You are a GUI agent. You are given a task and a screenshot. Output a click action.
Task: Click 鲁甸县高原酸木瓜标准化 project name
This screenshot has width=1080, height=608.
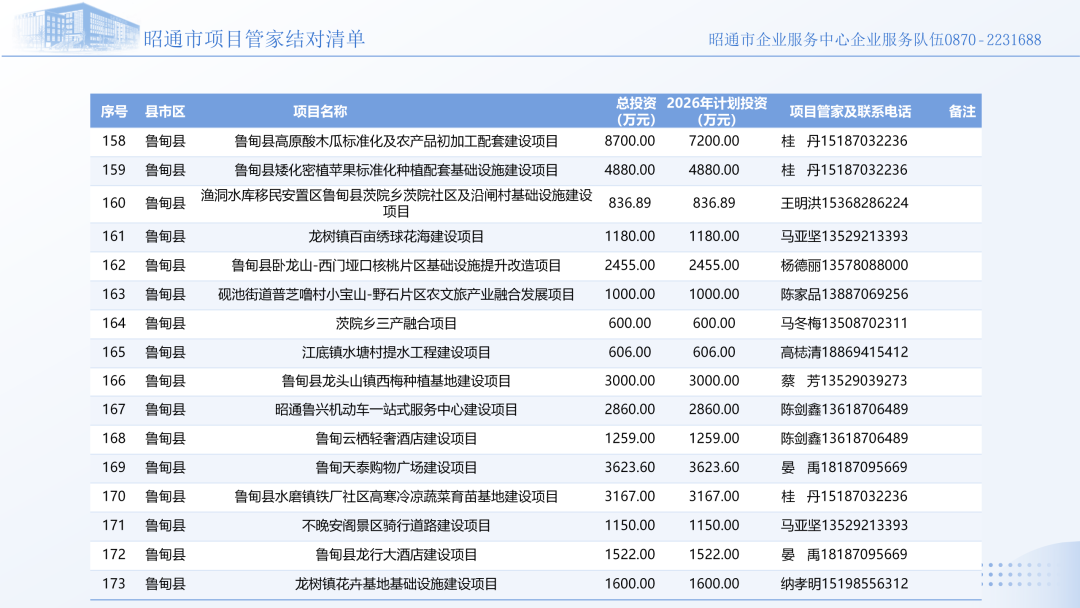(x=396, y=141)
